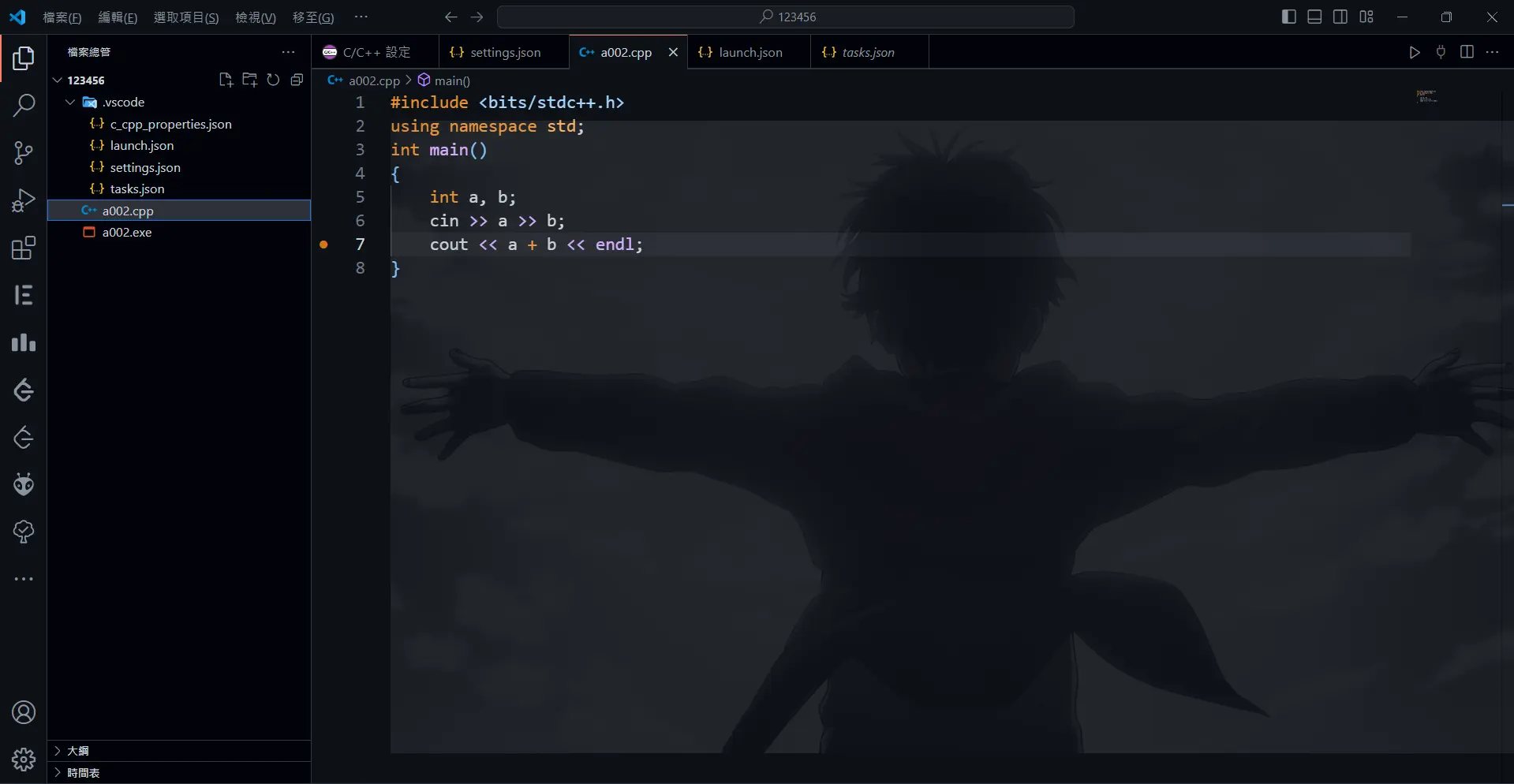This screenshot has width=1514, height=784.
Task: Split the editor to the right
Action: coord(1467,52)
